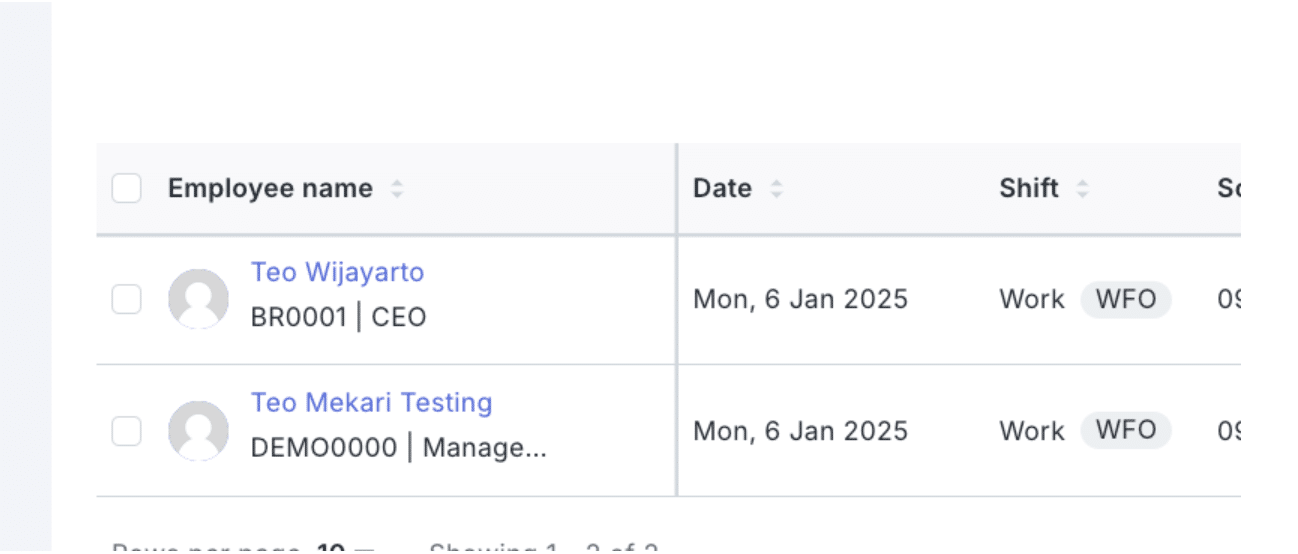Sort by Employee name using sort arrows
Screen dimensions: 1298x554
(x=397, y=189)
